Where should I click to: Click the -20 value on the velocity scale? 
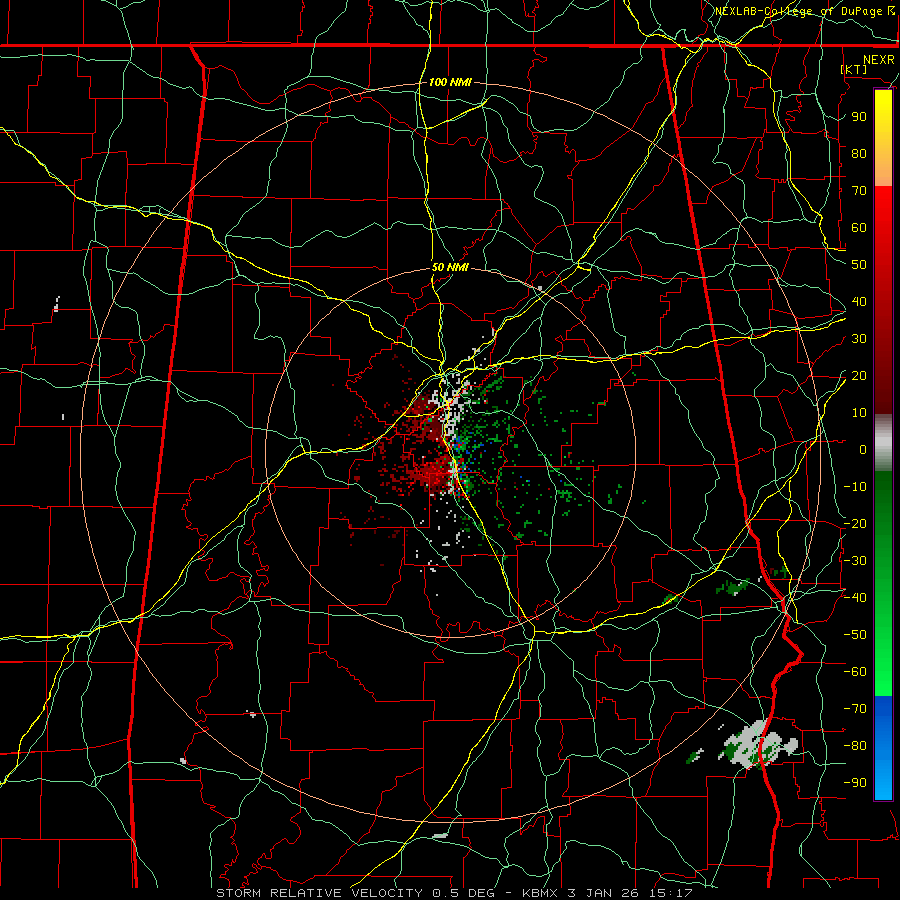coord(855,523)
